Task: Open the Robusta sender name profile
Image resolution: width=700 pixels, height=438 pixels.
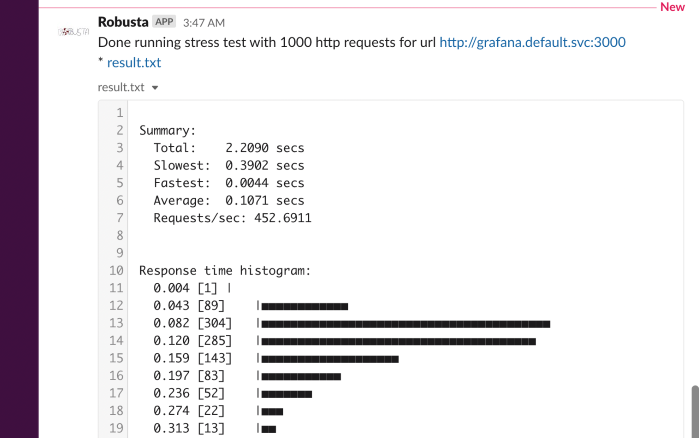Action: tap(123, 22)
